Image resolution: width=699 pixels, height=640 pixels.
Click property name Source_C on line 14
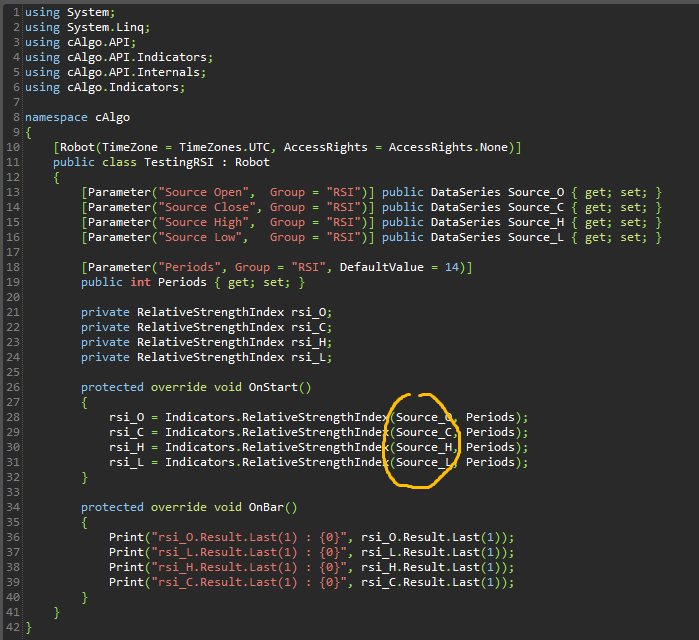[536, 207]
